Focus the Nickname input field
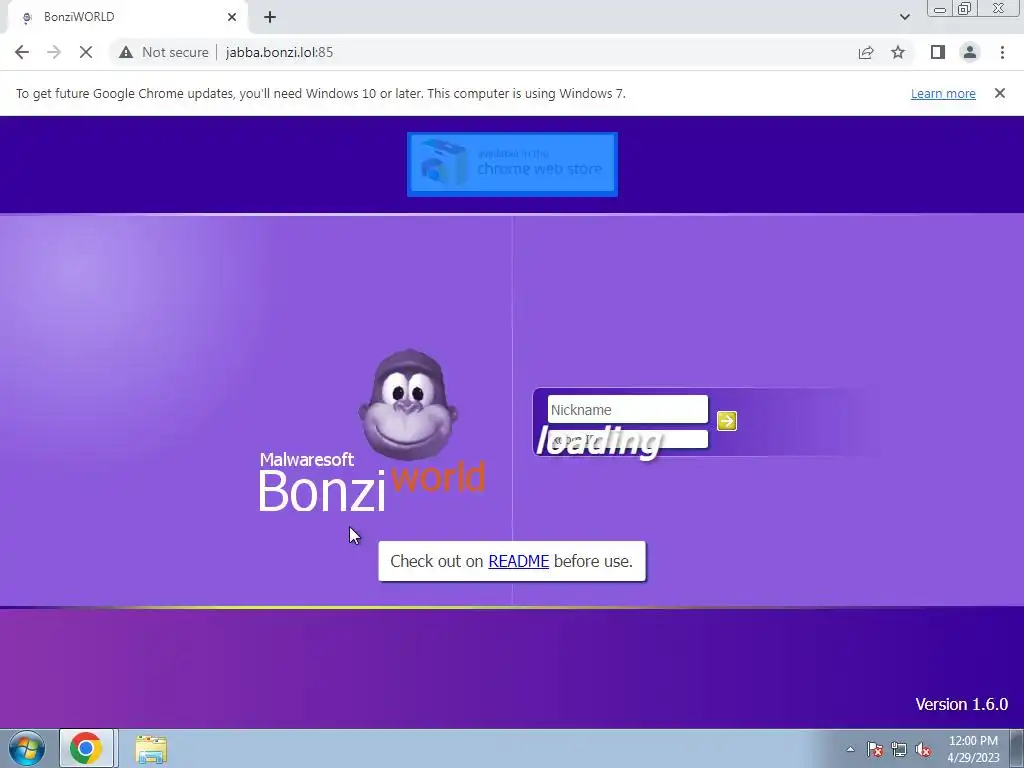The width and height of the screenshot is (1024, 768). pyautogui.click(x=628, y=409)
